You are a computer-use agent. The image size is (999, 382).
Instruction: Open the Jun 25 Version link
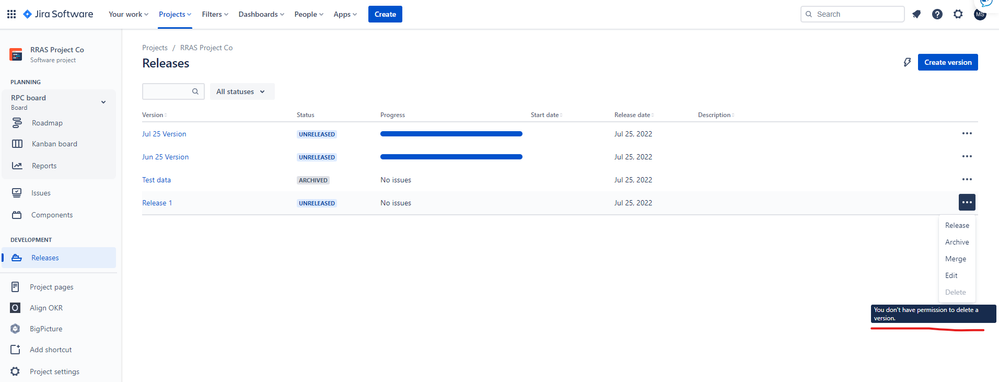[x=165, y=157]
